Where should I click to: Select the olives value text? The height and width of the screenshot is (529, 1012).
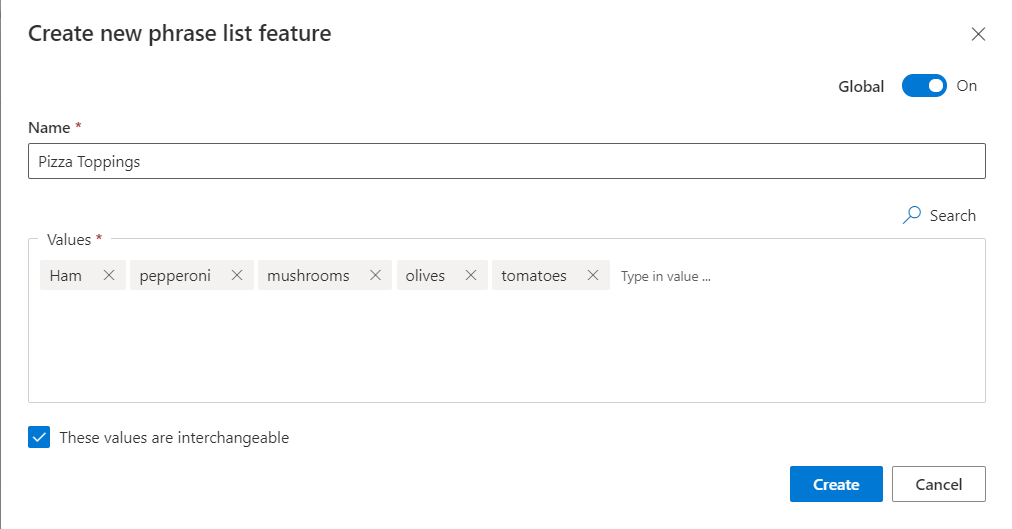point(425,276)
